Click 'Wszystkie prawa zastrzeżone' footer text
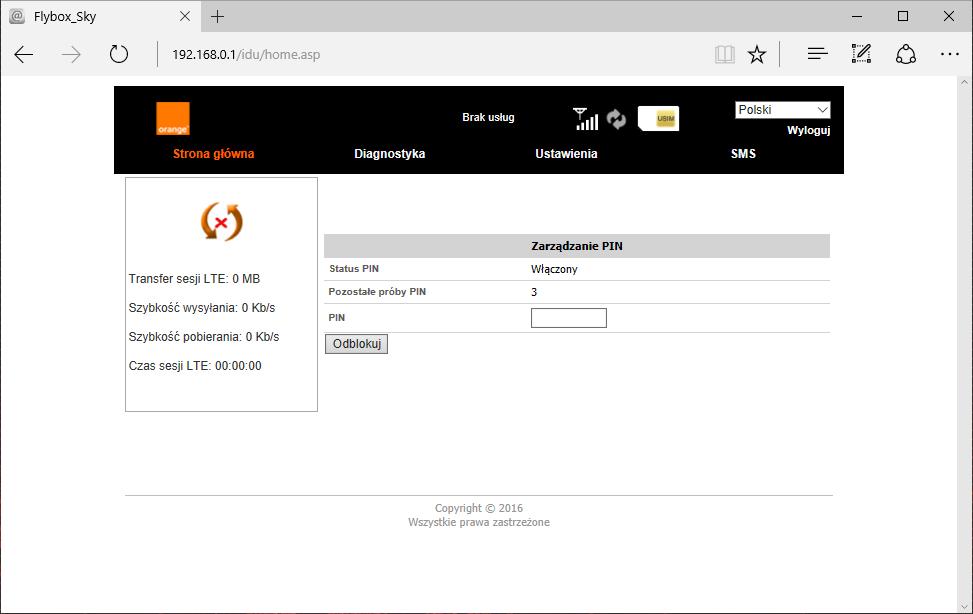The image size is (973, 614). [x=479, y=522]
